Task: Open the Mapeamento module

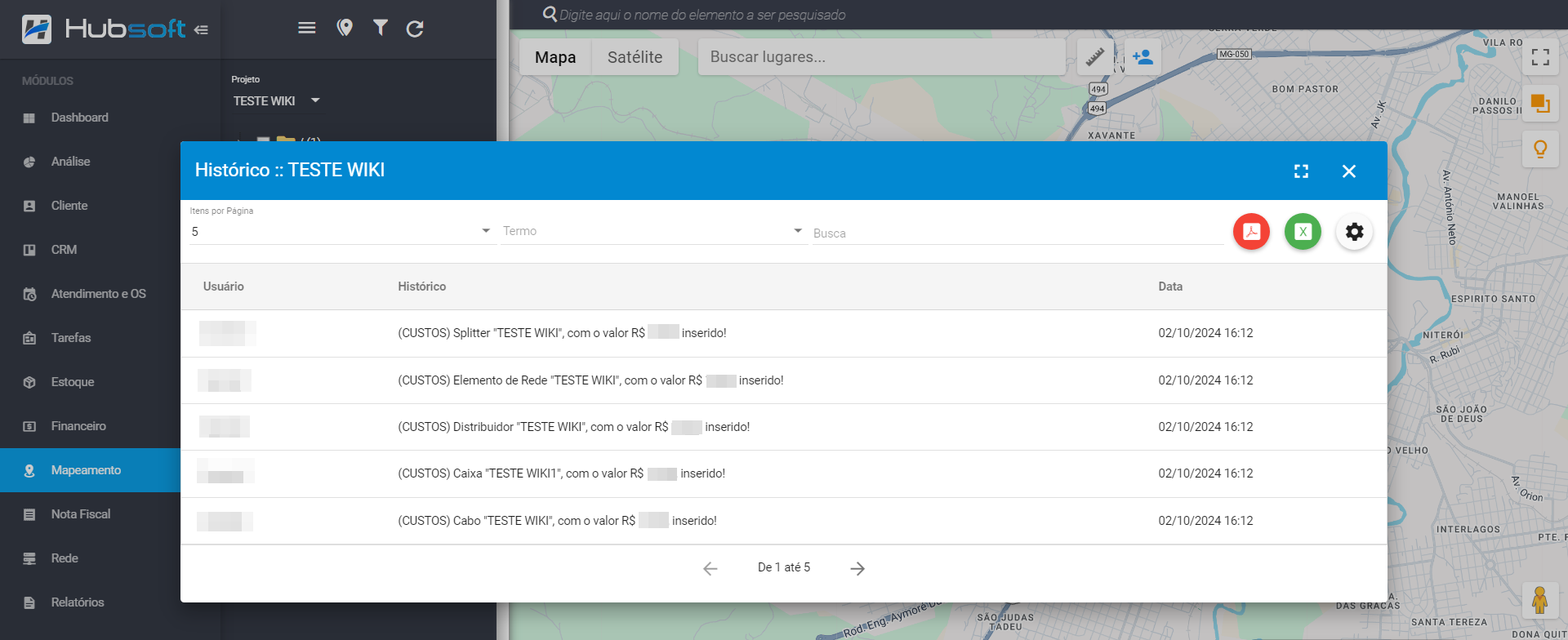Action: 90,470
